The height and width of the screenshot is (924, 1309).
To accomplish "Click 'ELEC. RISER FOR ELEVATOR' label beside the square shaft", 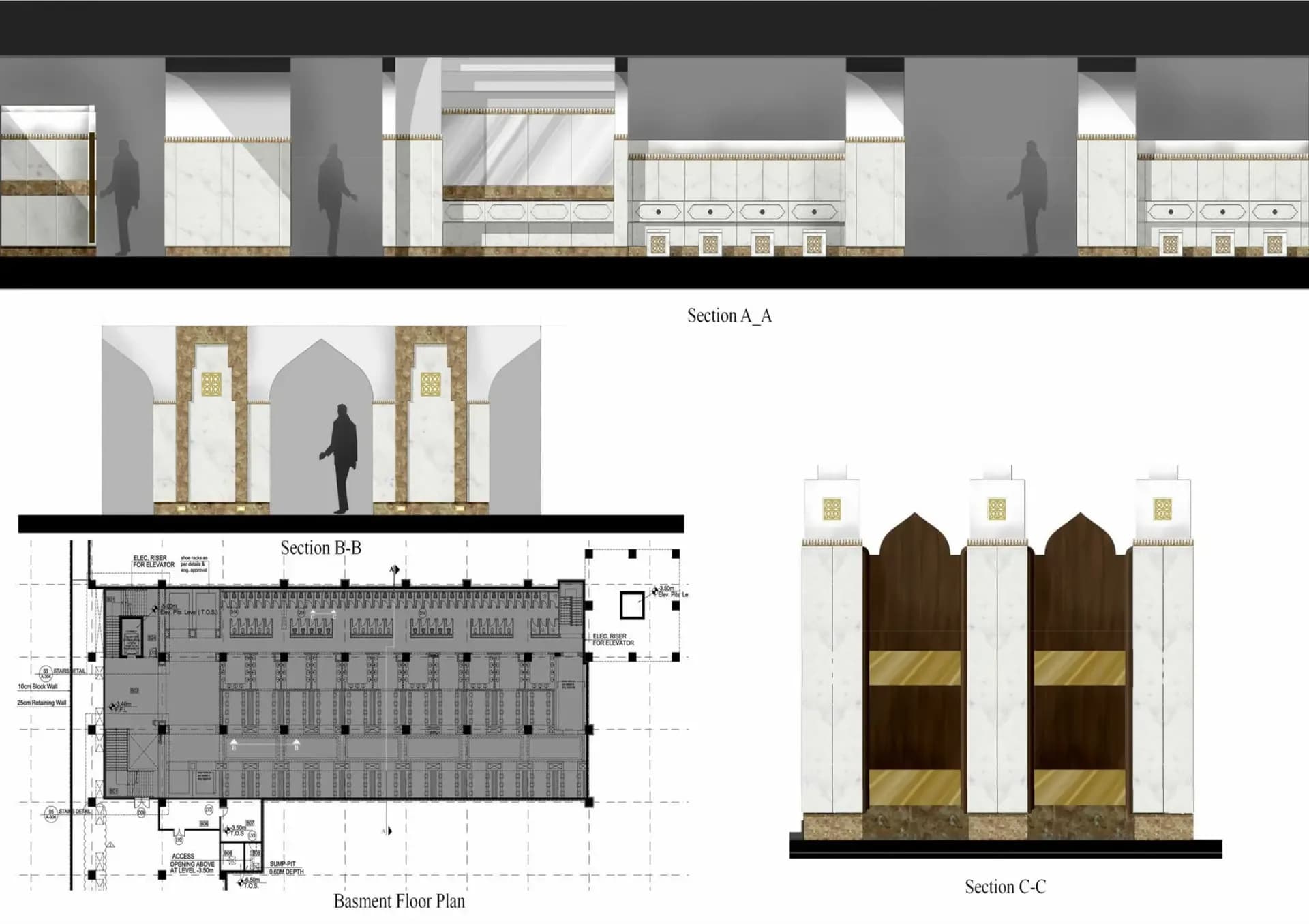I will [x=613, y=639].
